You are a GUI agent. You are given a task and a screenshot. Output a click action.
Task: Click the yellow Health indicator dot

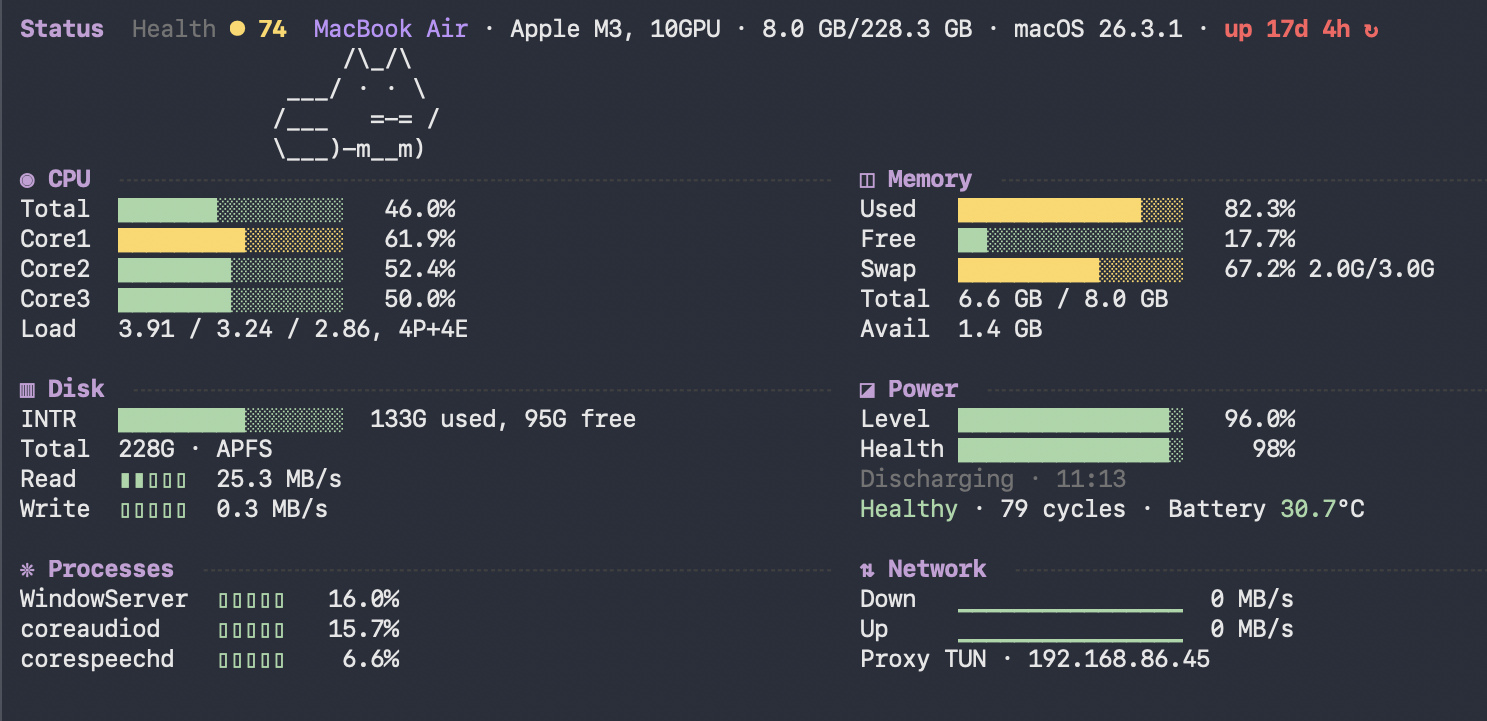click(x=237, y=29)
